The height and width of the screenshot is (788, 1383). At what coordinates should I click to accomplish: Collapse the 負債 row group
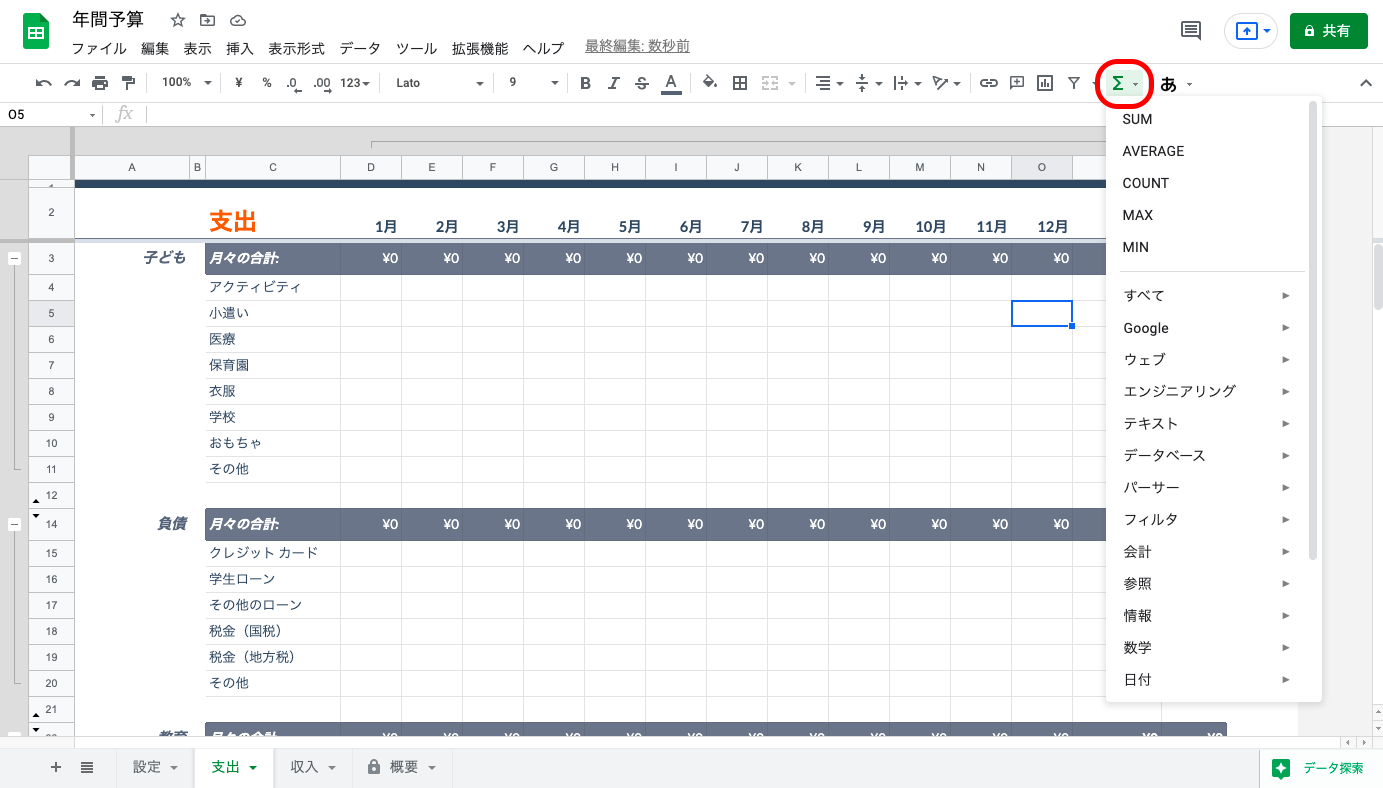tap(14, 523)
